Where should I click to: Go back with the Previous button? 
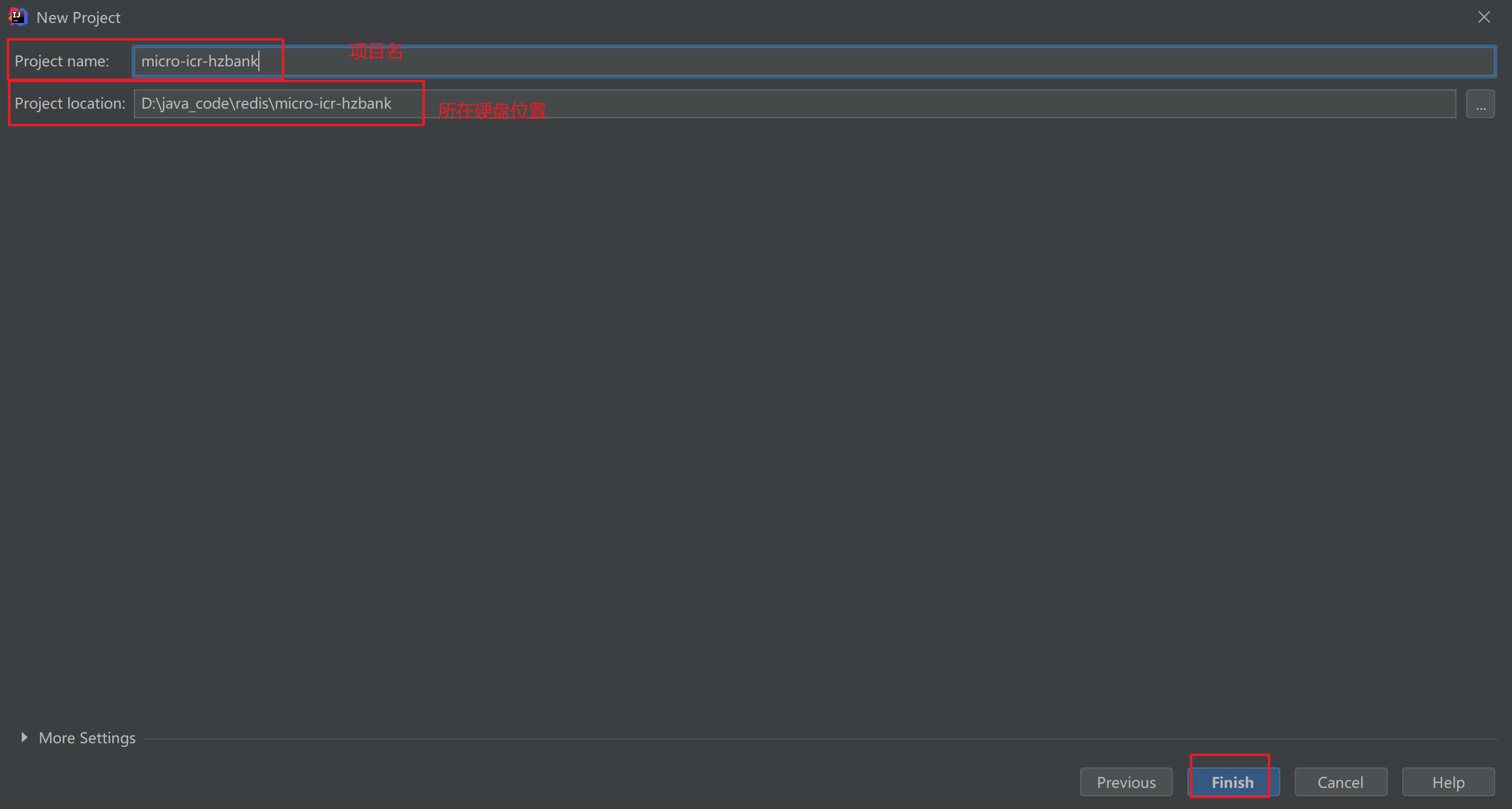tap(1126, 782)
